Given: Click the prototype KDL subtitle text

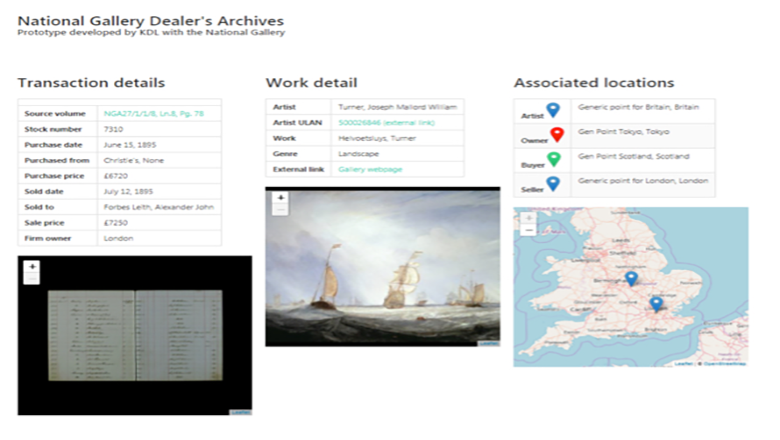Looking at the screenshot, I should (x=151, y=32).
